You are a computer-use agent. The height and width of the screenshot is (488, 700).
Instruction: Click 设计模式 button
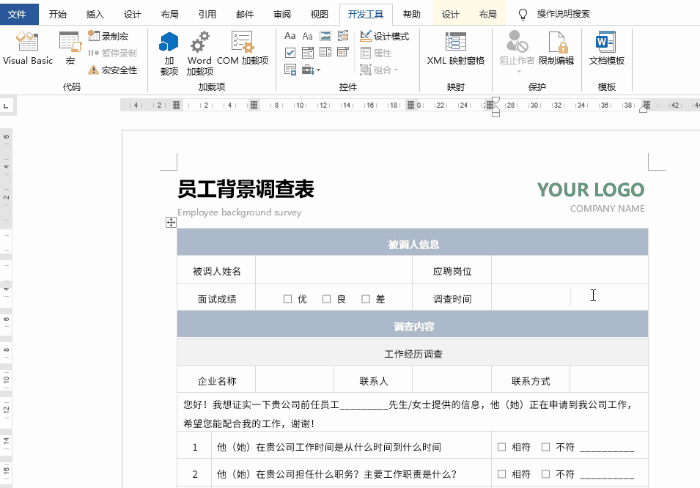[384, 37]
